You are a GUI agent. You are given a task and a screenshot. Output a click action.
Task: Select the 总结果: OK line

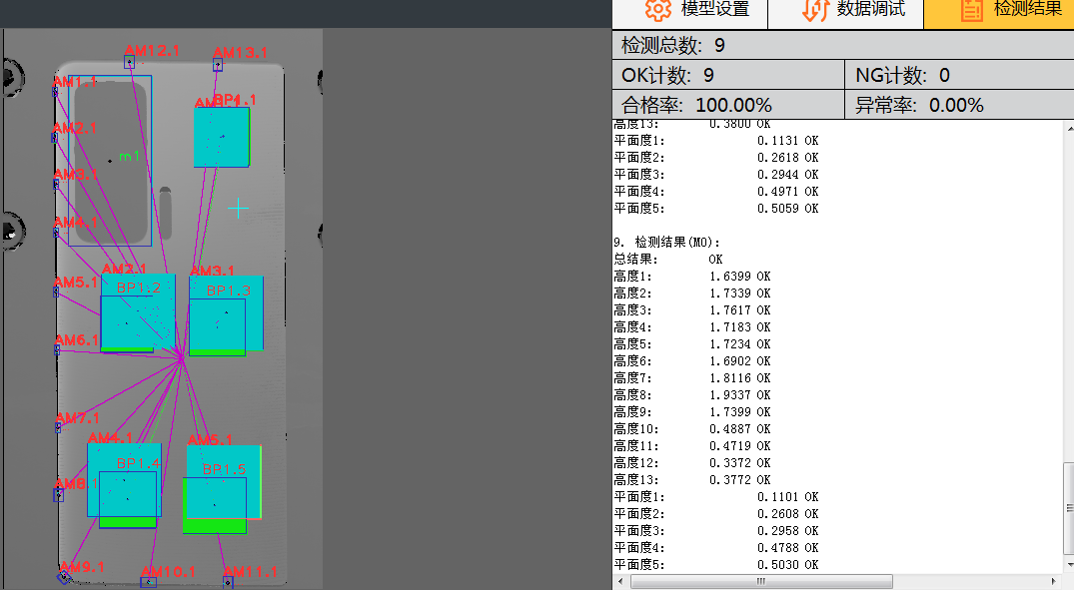point(668,259)
